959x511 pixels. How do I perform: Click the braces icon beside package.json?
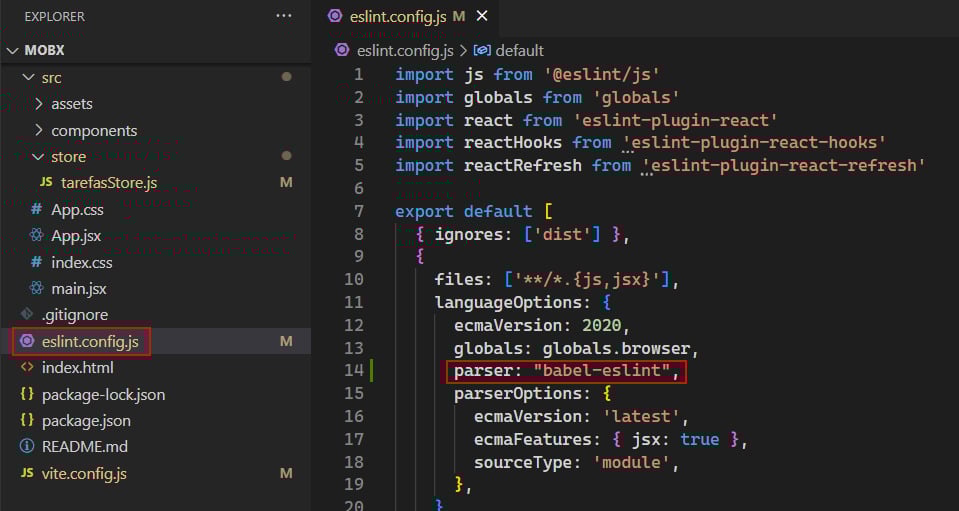pyautogui.click(x=27, y=421)
